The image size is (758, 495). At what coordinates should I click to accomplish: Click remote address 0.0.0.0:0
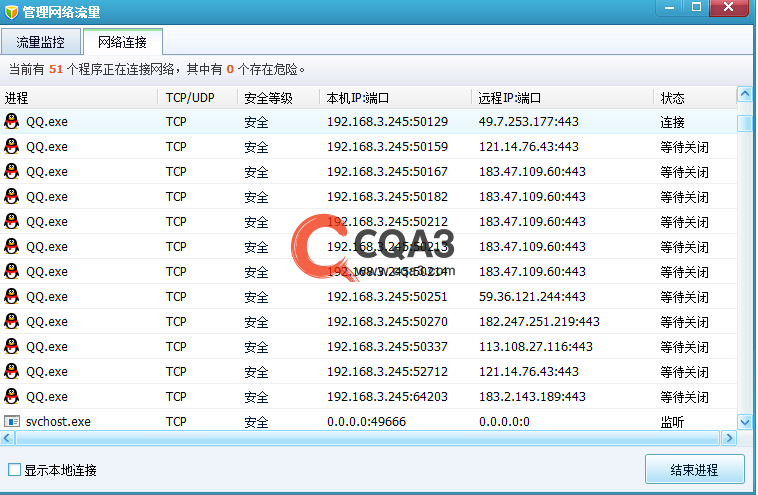504,422
